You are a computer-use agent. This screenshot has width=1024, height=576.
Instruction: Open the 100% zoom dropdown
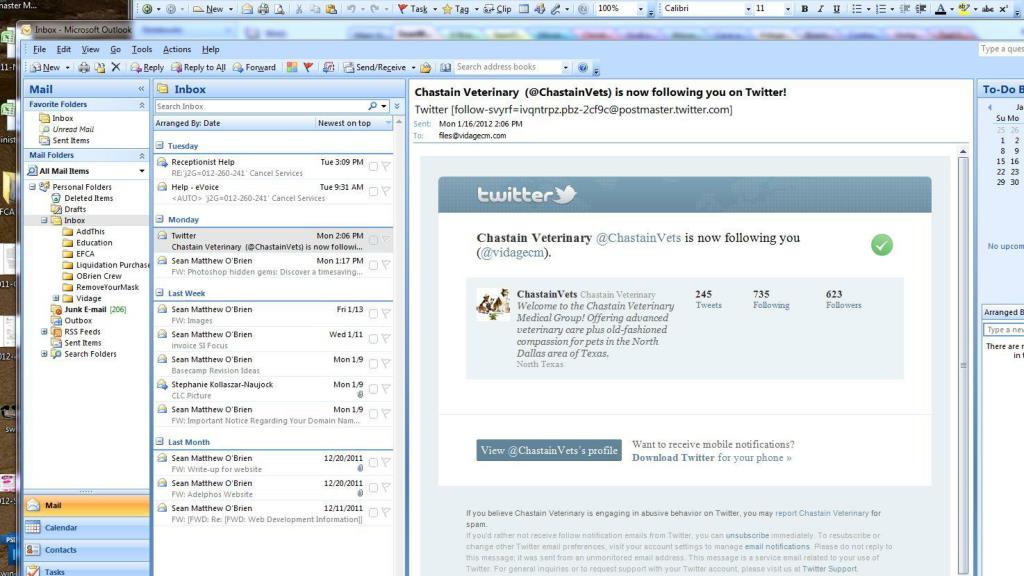pyautogui.click(x=640, y=9)
